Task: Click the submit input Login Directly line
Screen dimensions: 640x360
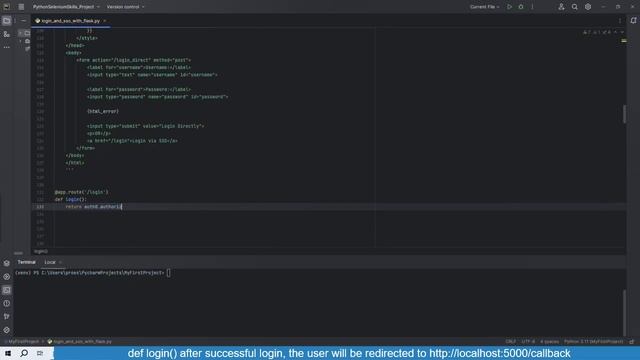Action: click(145, 127)
